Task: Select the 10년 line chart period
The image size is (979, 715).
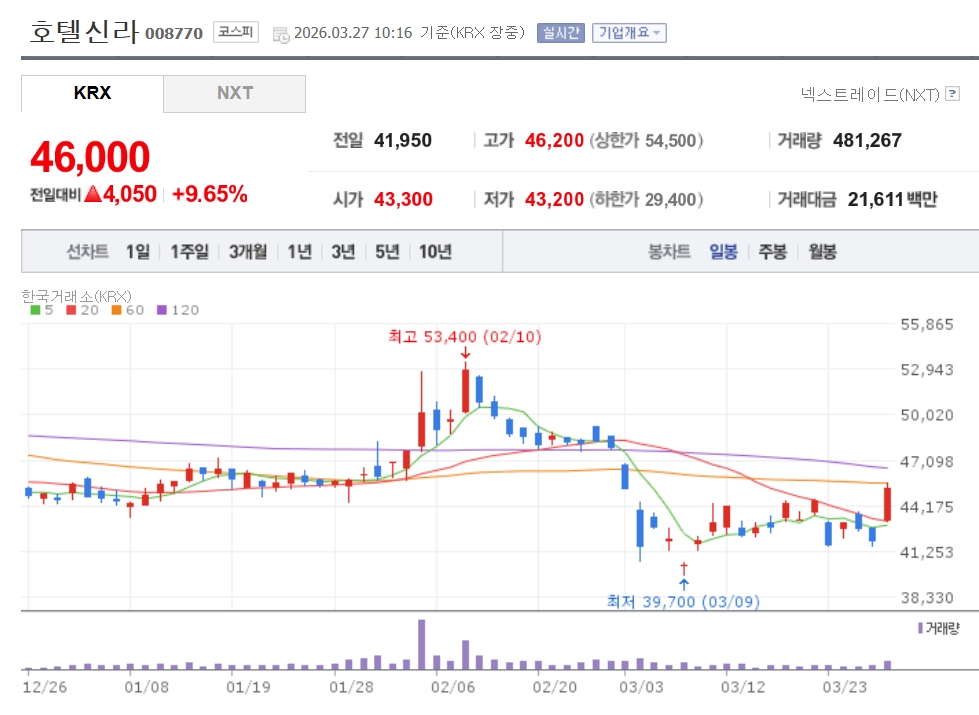Action: [435, 252]
